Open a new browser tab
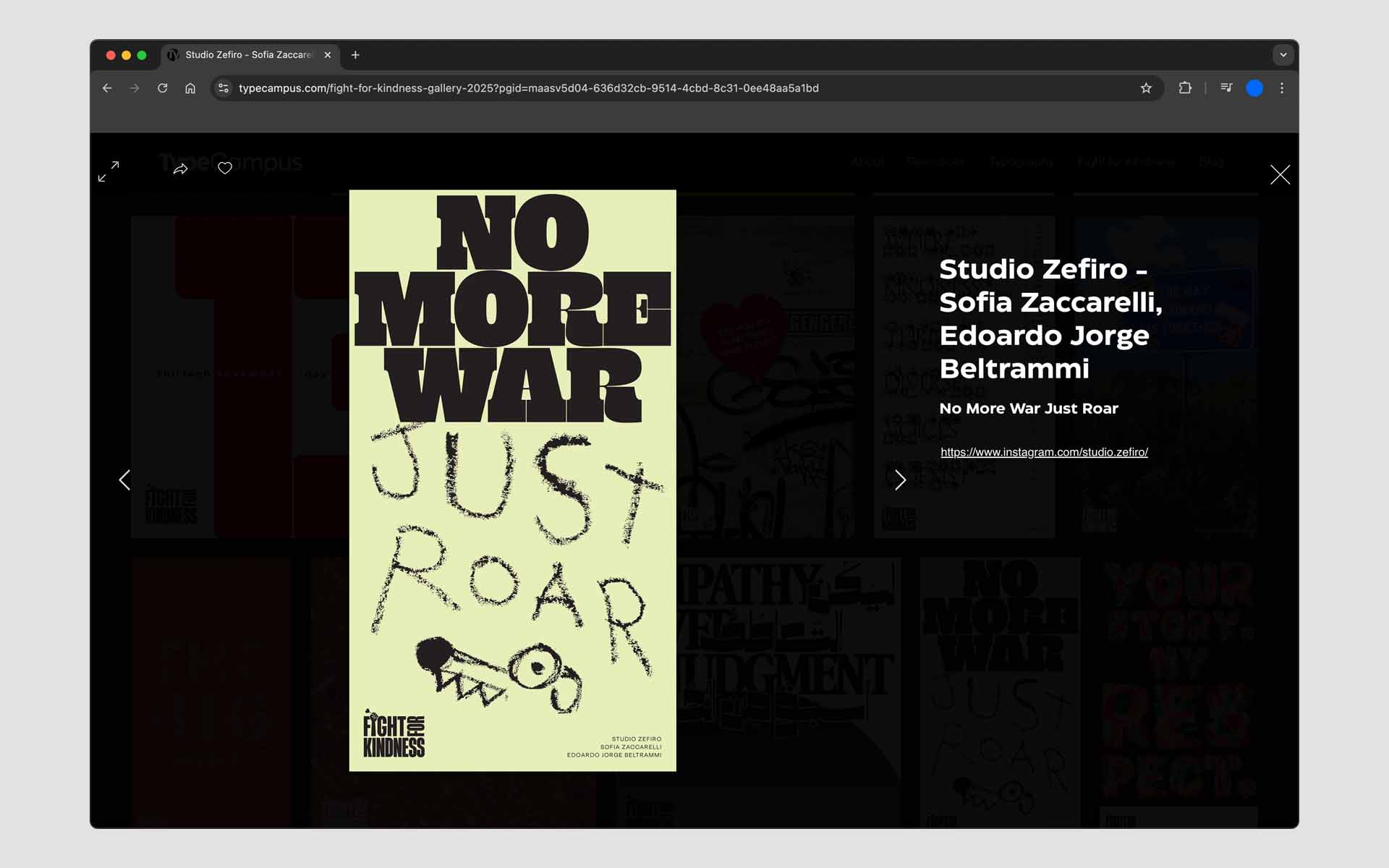The width and height of the screenshot is (1389, 868). (x=355, y=55)
